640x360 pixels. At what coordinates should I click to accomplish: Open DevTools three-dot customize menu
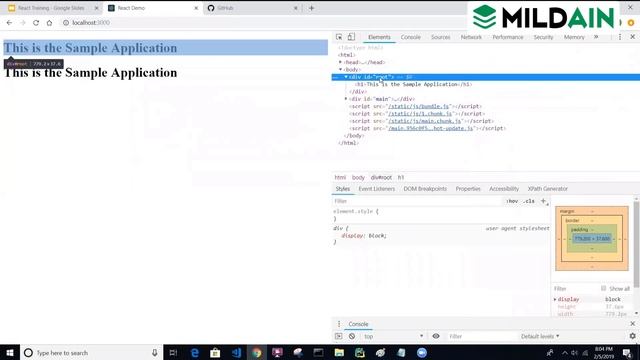(620, 37)
